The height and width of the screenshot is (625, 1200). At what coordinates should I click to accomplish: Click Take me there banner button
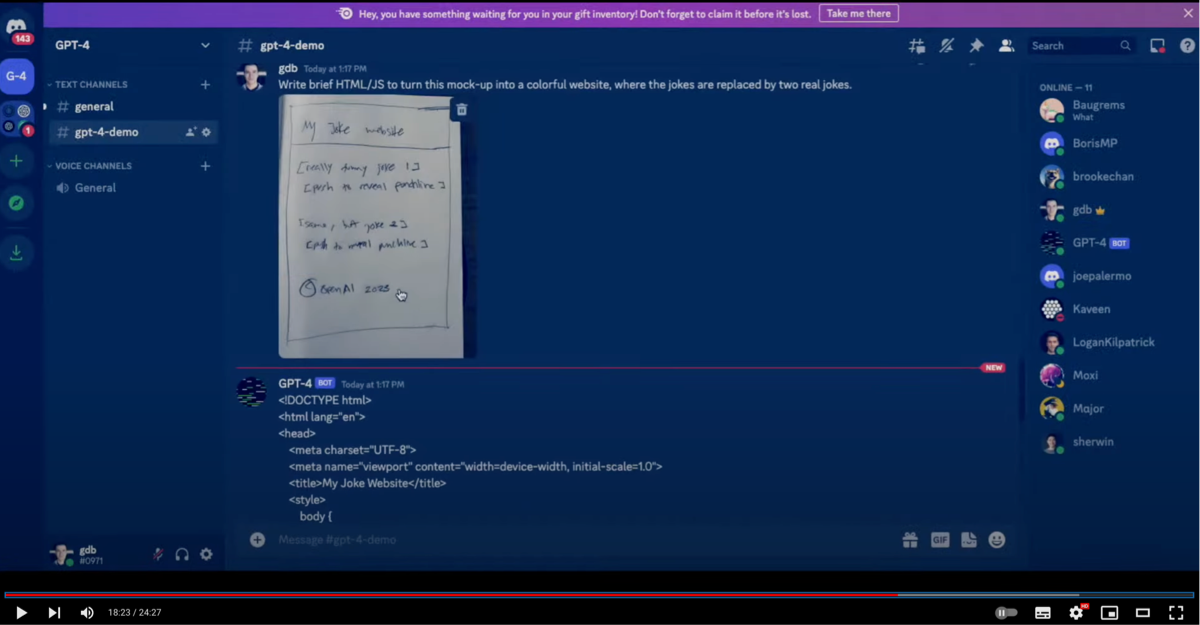[x=859, y=14]
